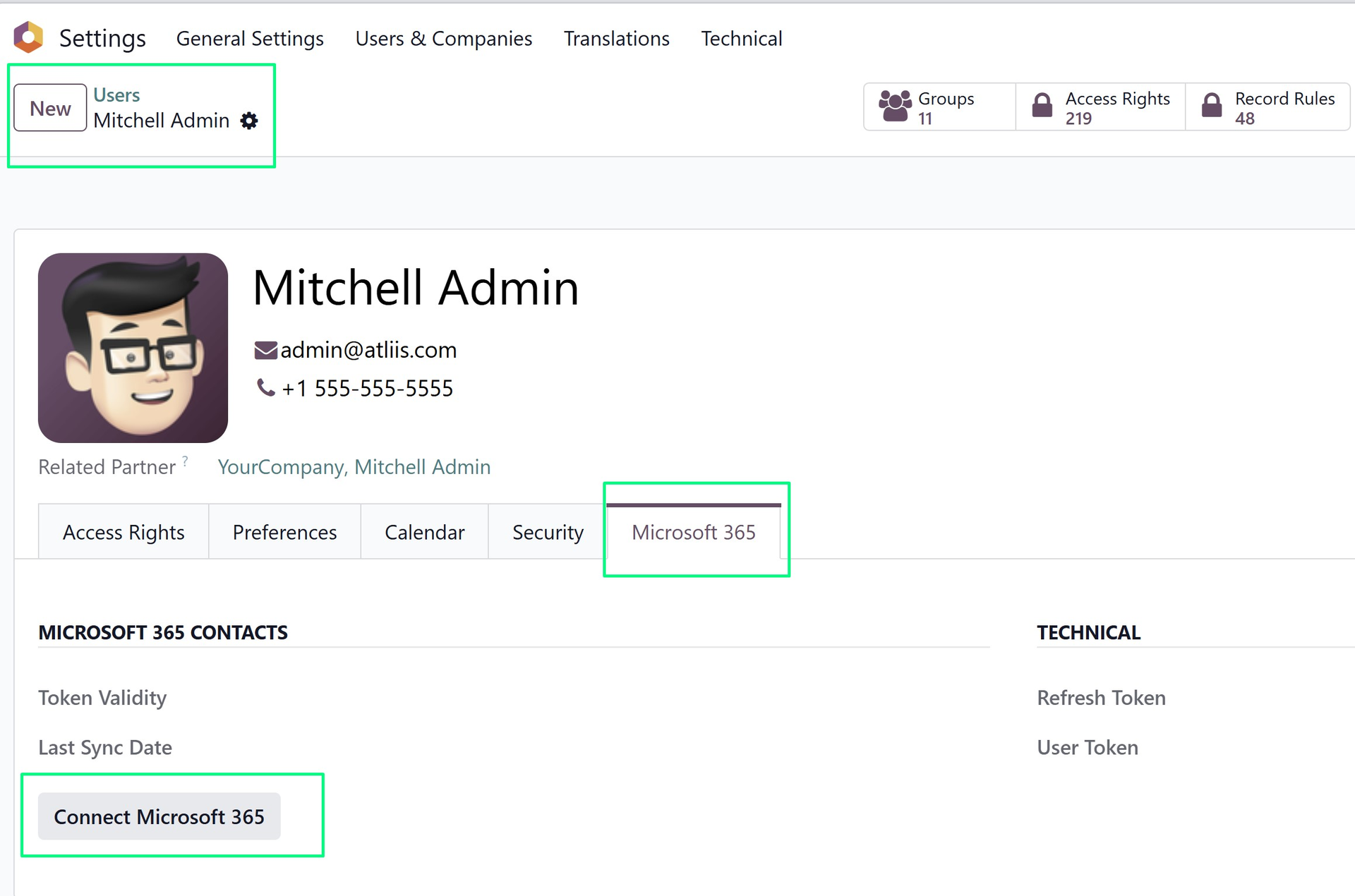Switch to the Calendar tab

tap(424, 532)
